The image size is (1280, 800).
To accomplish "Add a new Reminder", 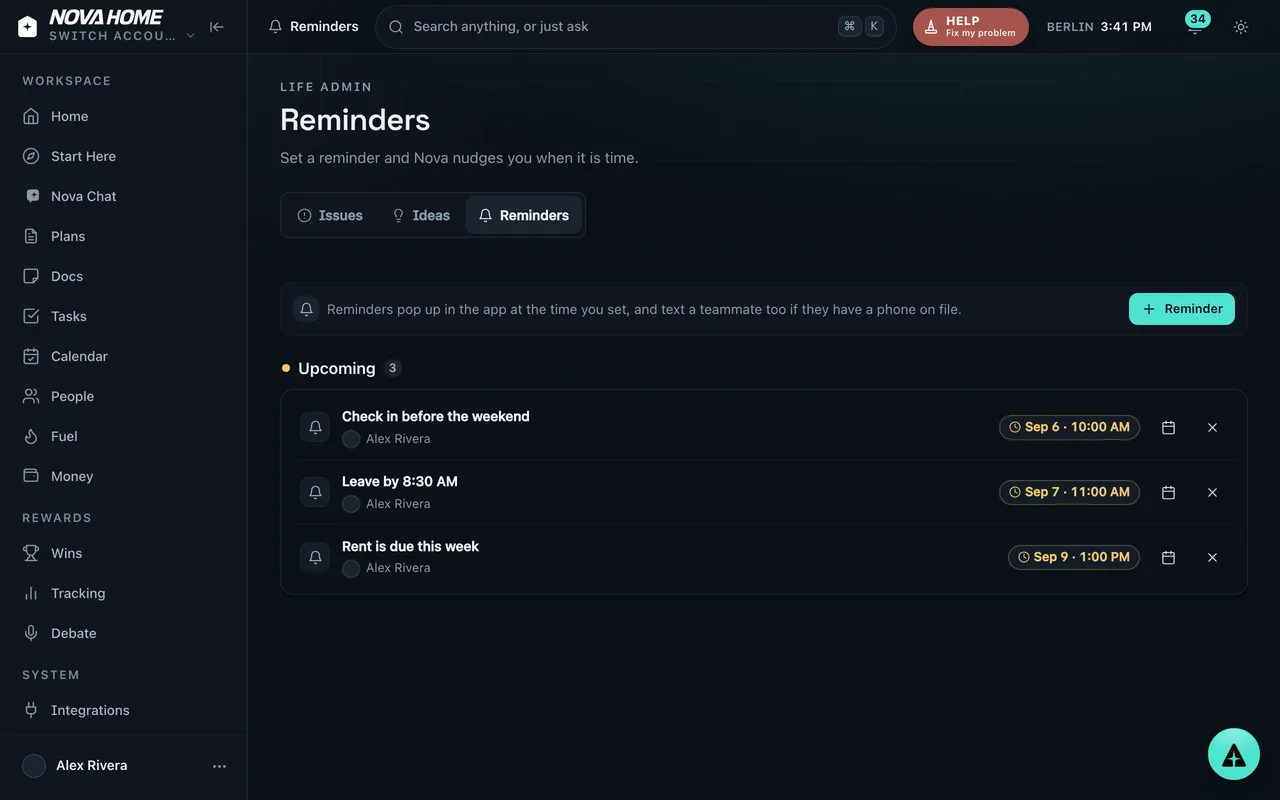I will 1182,309.
